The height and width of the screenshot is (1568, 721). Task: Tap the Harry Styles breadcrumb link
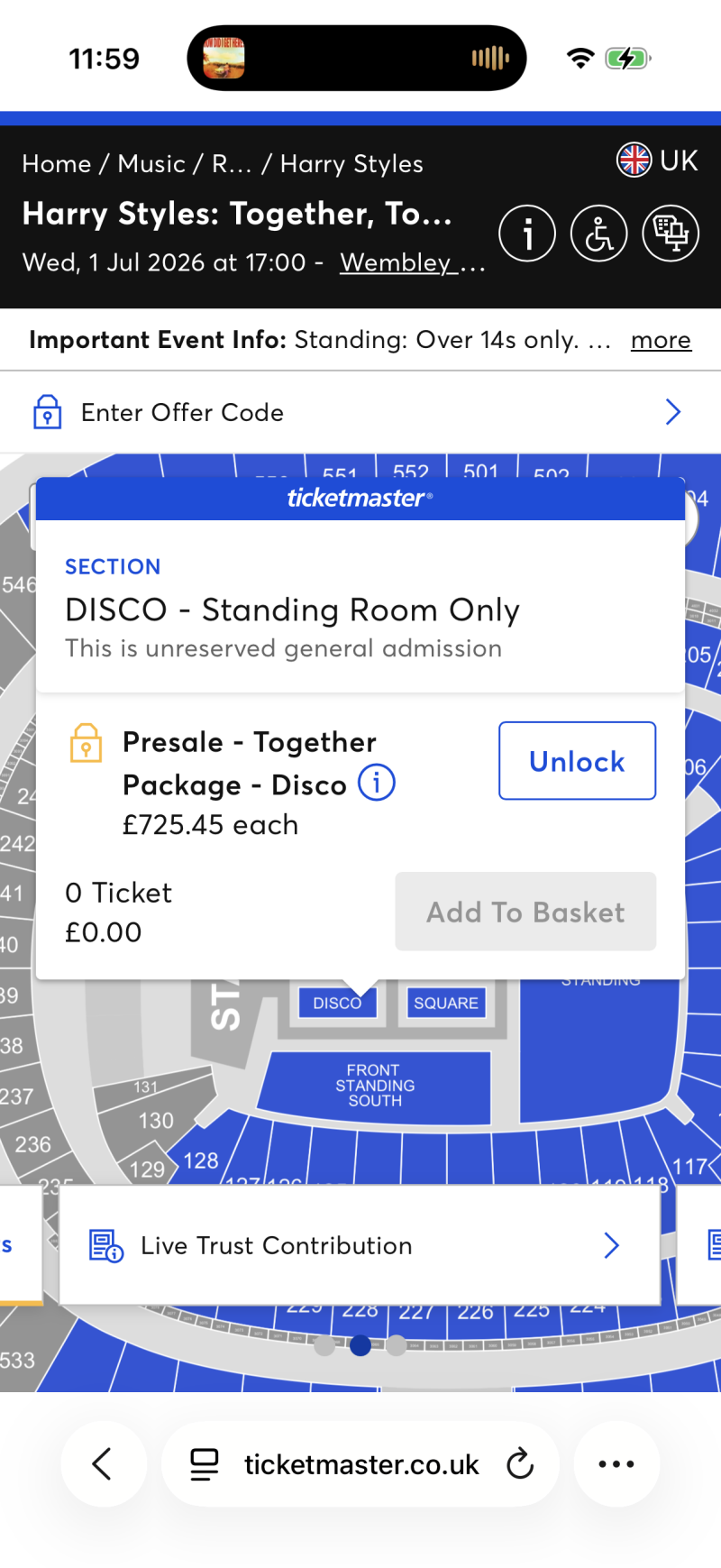coord(351,164)
